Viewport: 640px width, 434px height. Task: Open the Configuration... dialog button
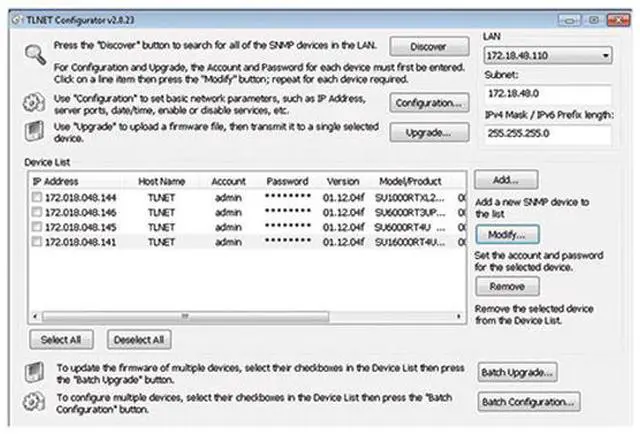click(x=428, y=103)
